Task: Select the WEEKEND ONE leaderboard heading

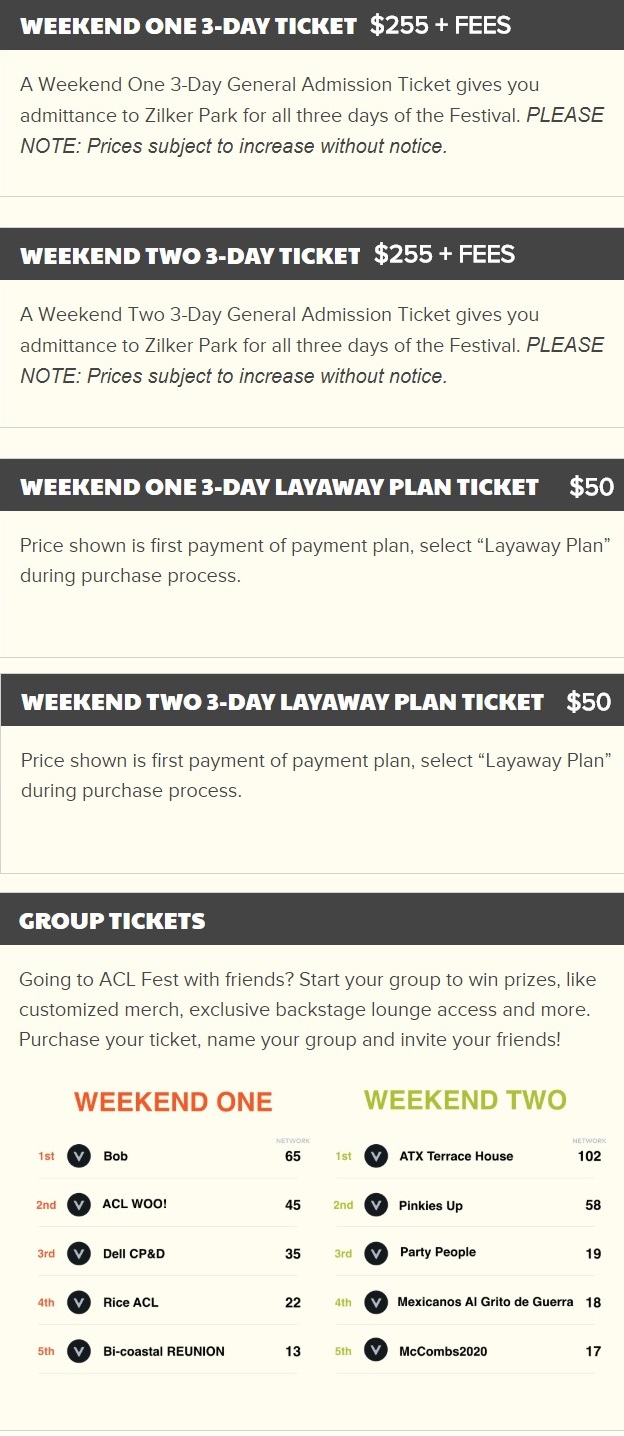Action: click(173, 1102)
